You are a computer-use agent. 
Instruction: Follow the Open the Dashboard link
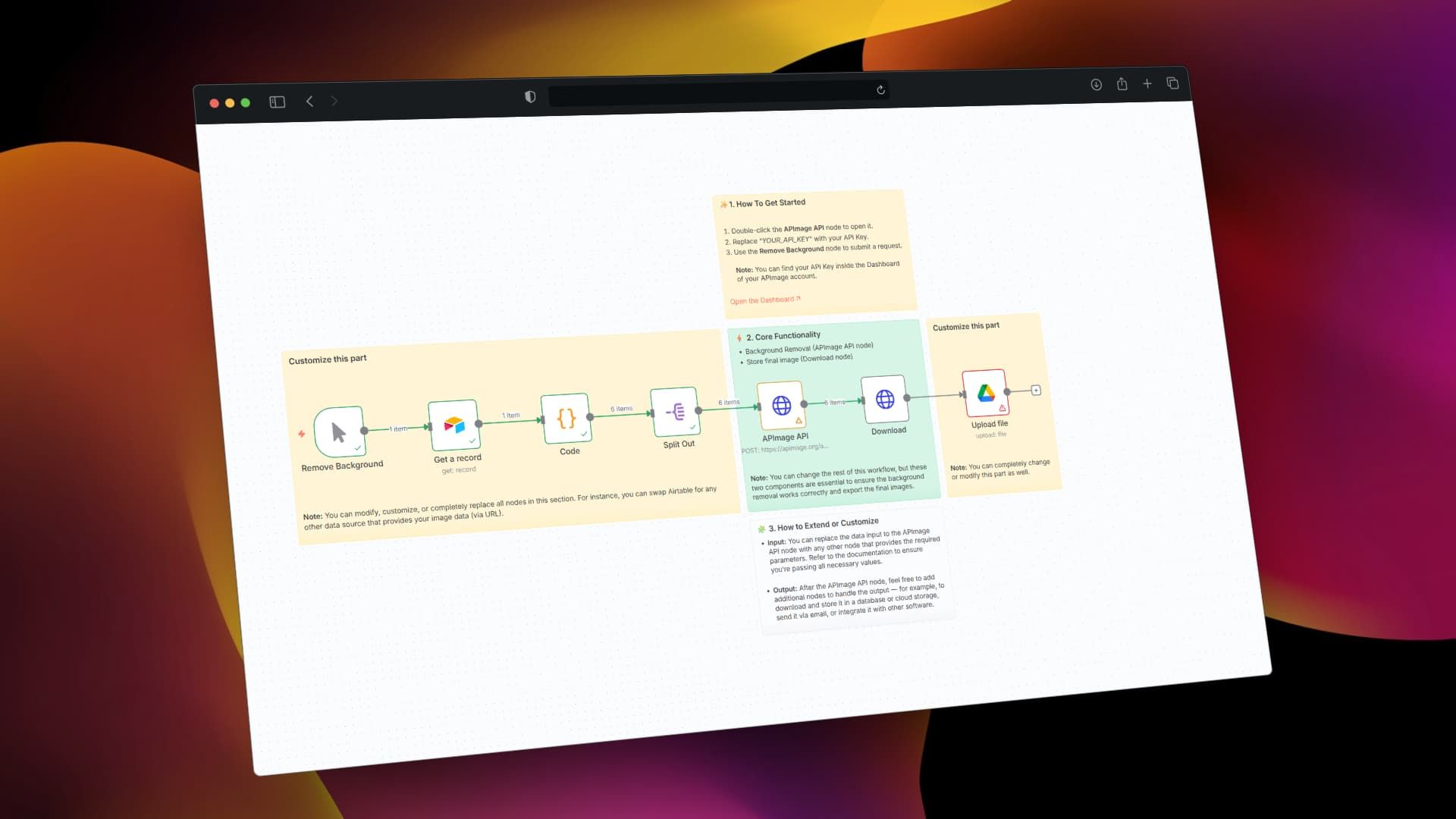click(x=764, y=300)
